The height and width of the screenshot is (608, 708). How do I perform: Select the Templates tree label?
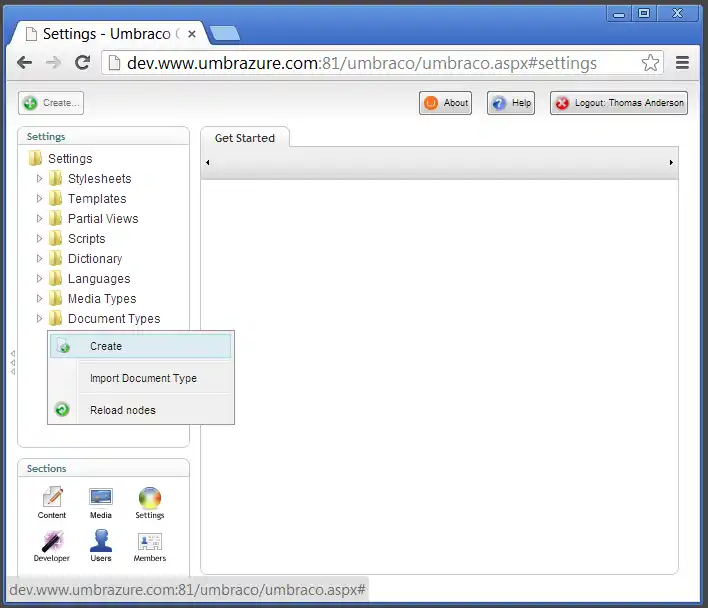pyautogui.click(x=97, y=199)
